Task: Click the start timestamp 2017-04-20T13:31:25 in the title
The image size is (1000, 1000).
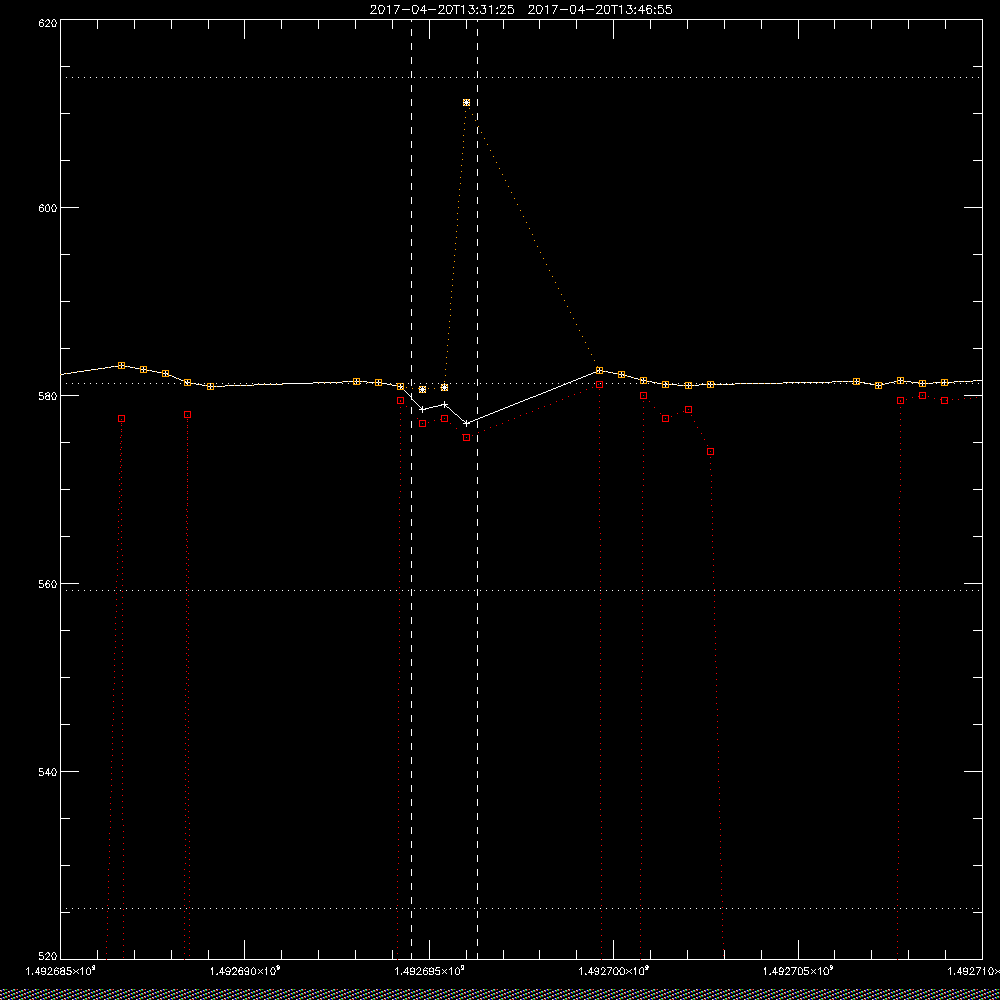Action: pyautogui.click(x=442, y=10)
